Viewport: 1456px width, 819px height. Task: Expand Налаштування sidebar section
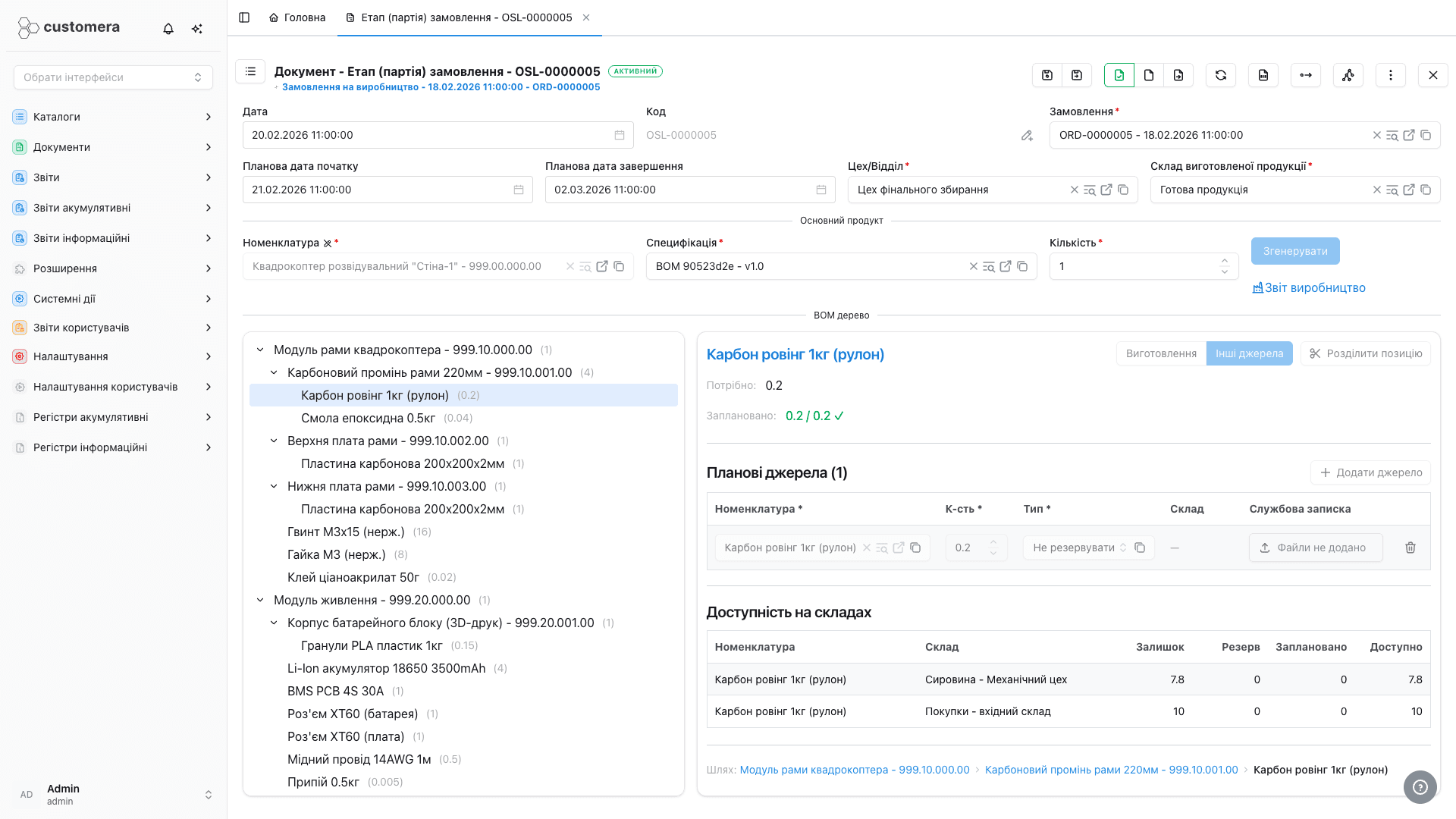pyautogui.click(x=113, y=356)
